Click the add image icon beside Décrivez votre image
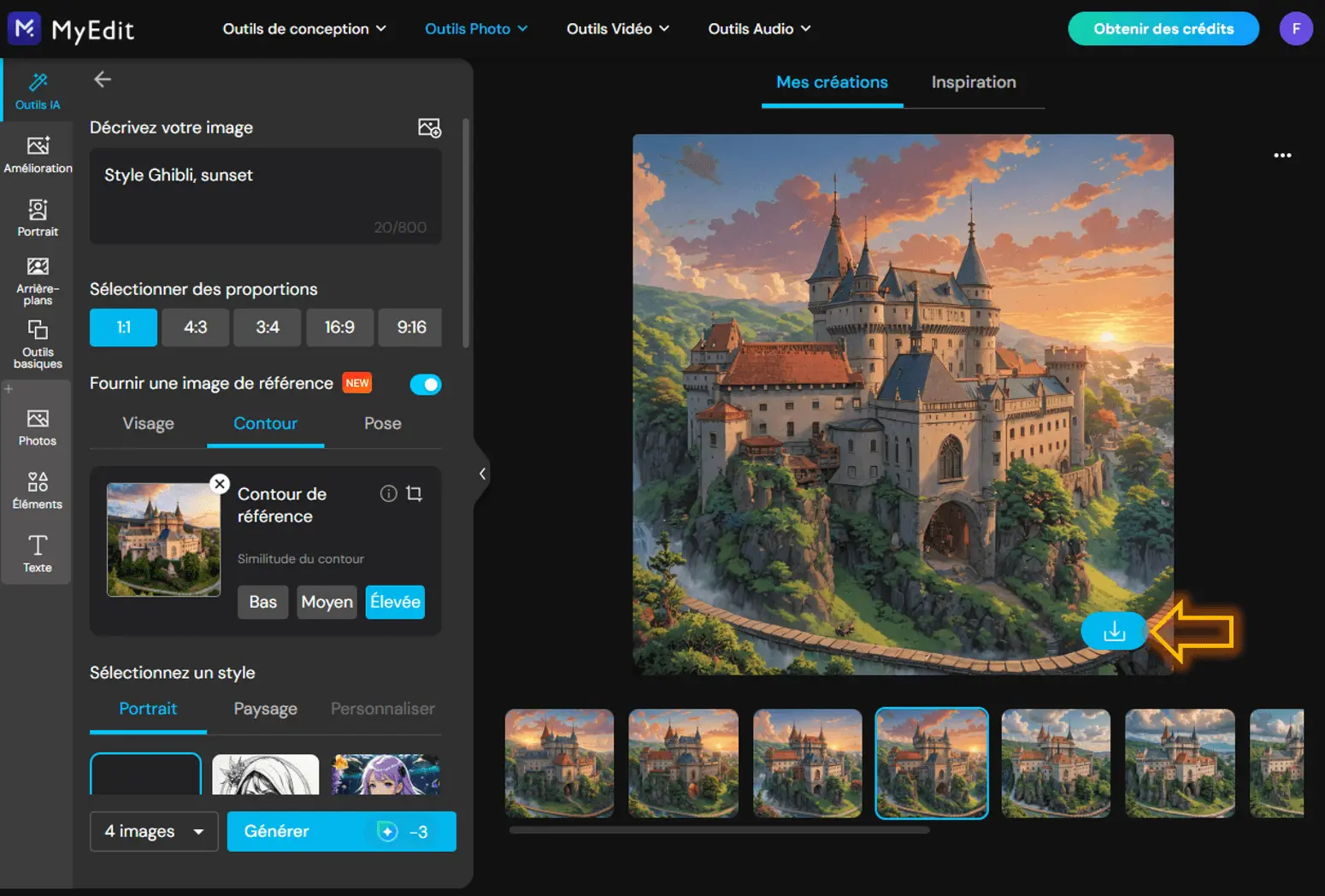Screen dimensions: 1325x896 click(x=429, y=127)
